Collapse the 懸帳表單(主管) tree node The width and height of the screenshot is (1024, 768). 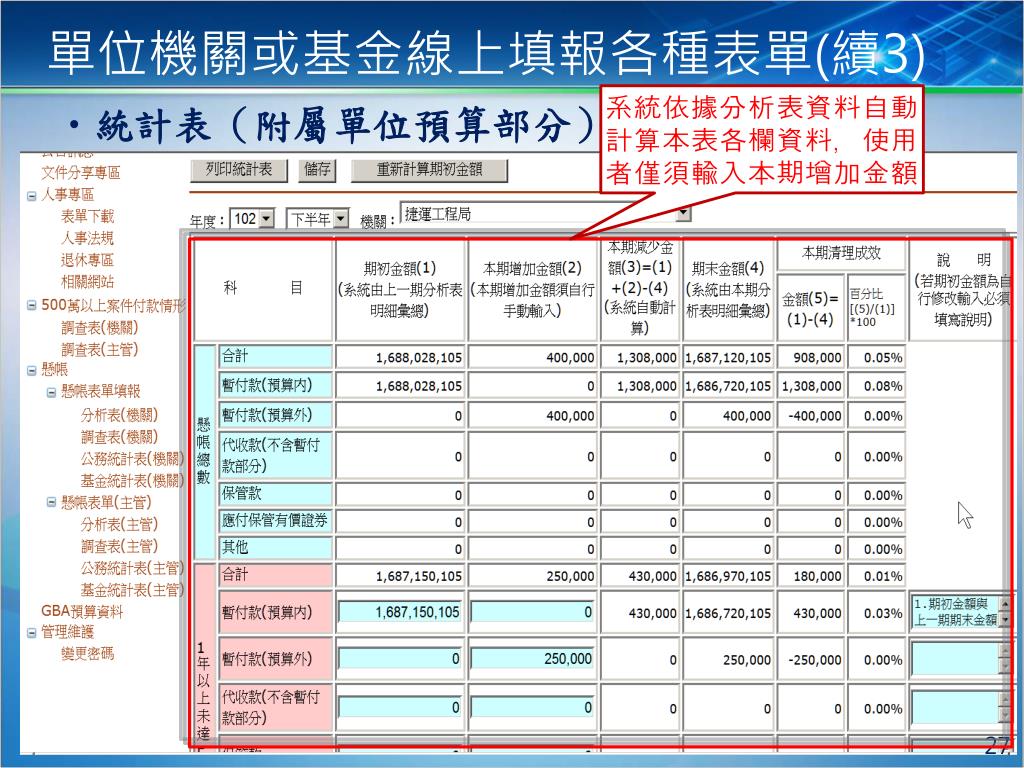pyautogui.click(x=51, y=502)
